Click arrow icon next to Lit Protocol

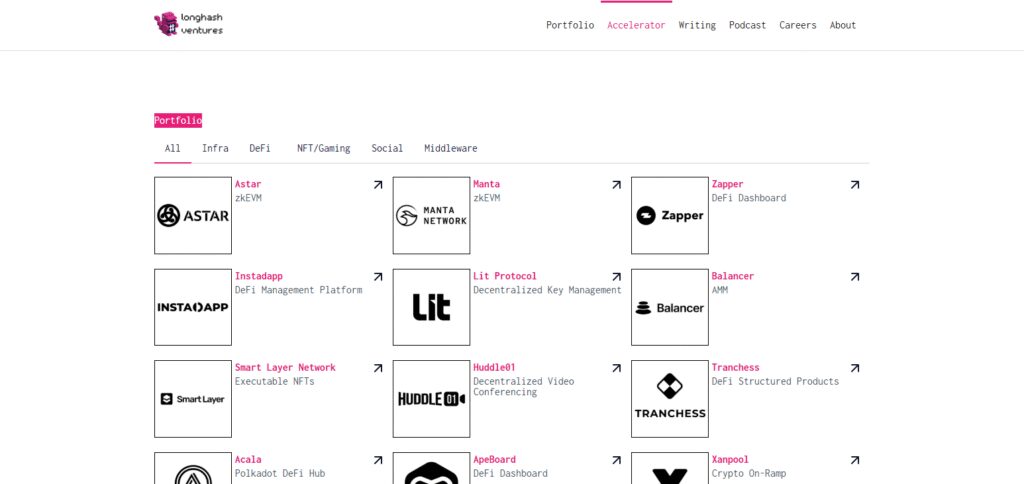616,277
